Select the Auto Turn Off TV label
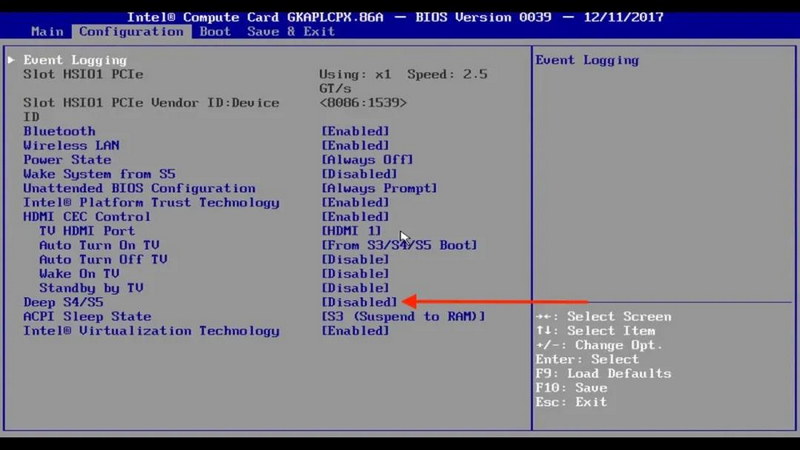Viewport: 800px width, 450px height. (103, 260)
